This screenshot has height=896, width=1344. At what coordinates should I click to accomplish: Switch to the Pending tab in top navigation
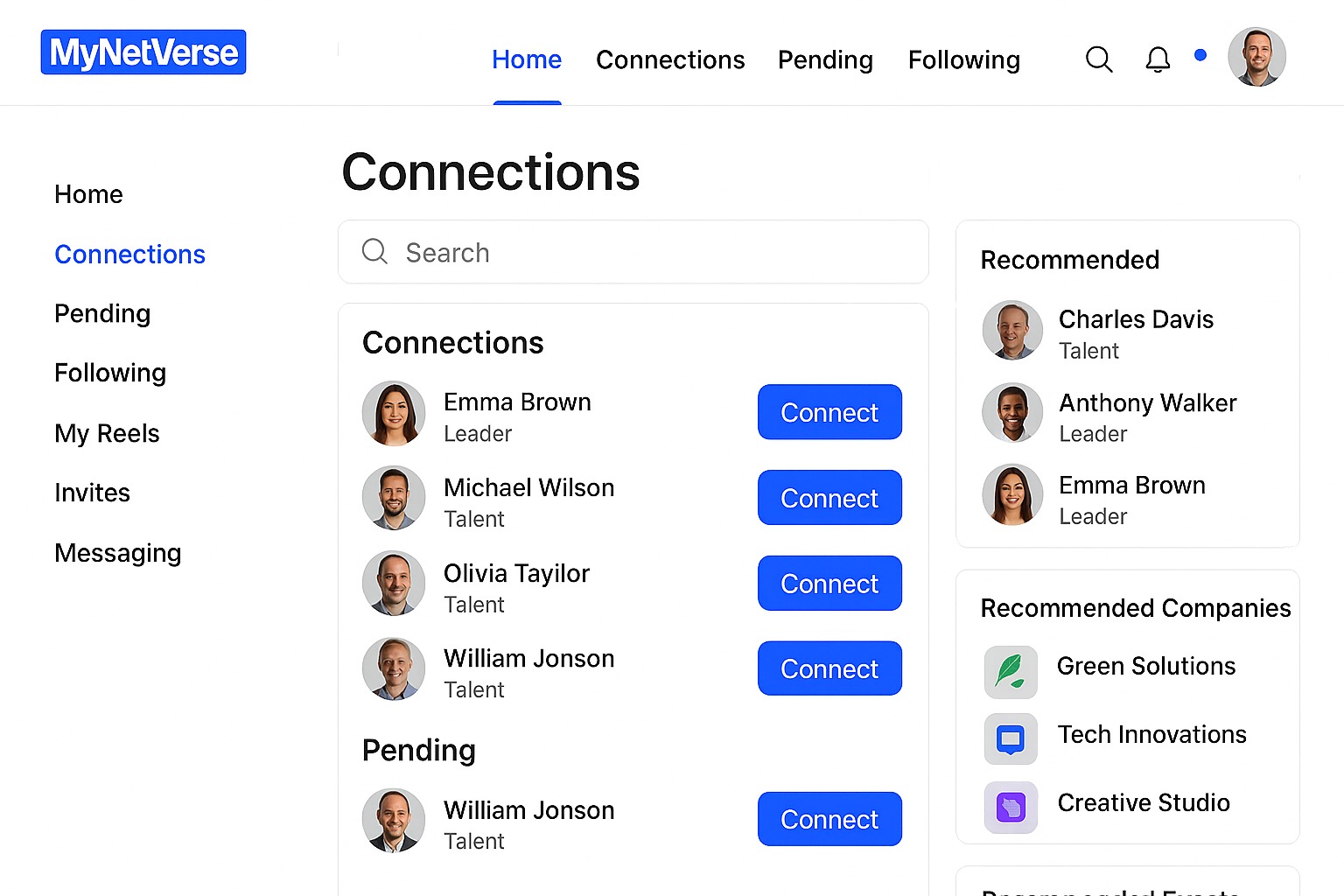[x=825, y=59]
